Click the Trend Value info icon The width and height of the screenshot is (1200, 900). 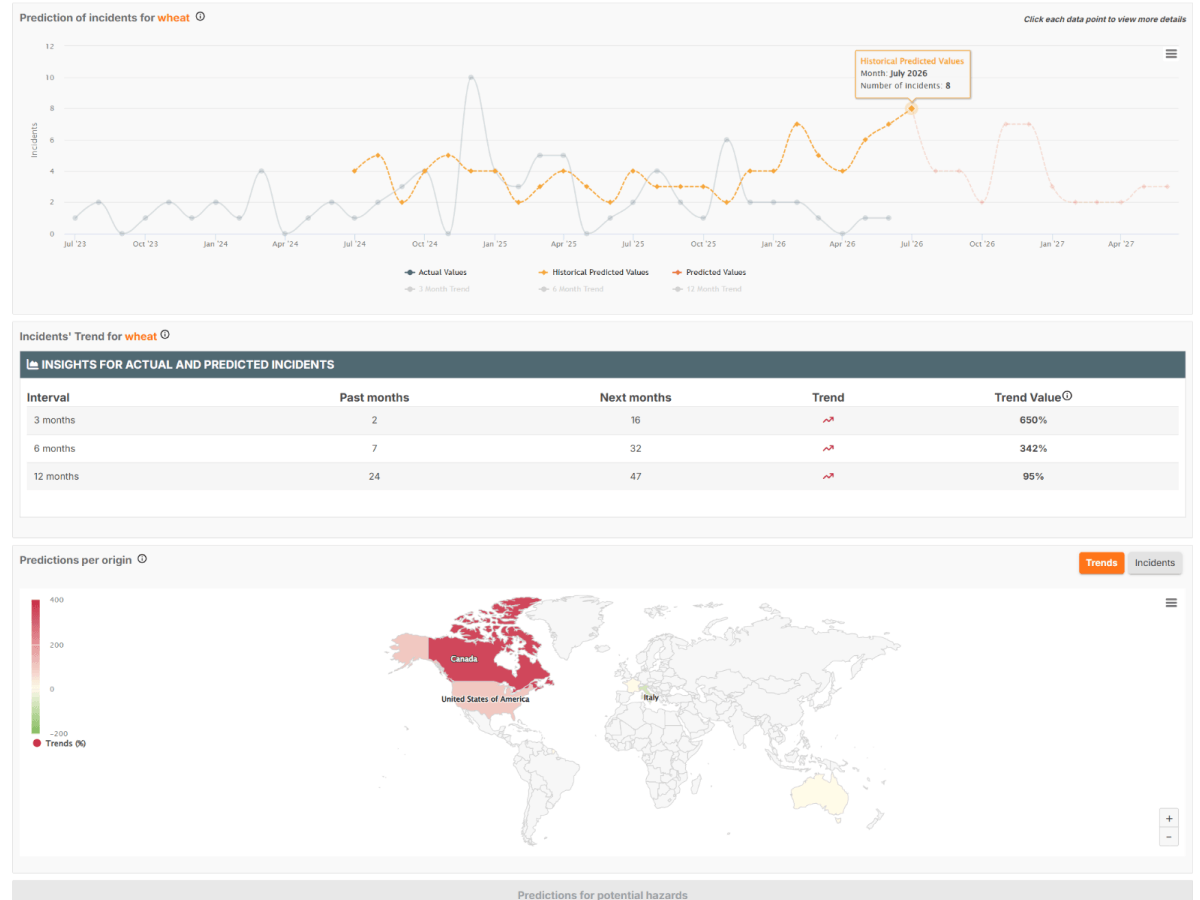tap(1067, 396)
